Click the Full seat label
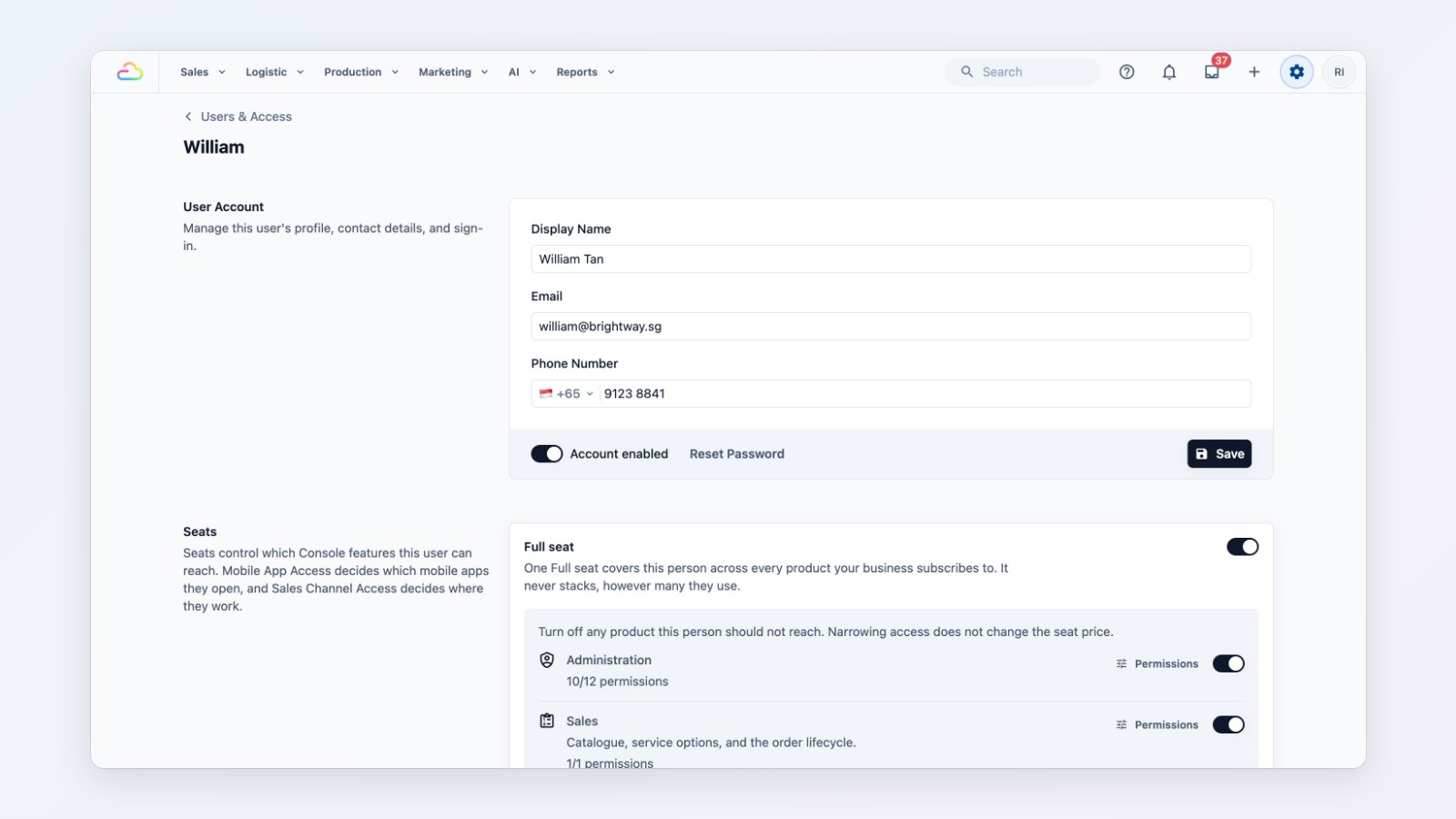This screenshot has height=819, width=1456. click(549, 547)
